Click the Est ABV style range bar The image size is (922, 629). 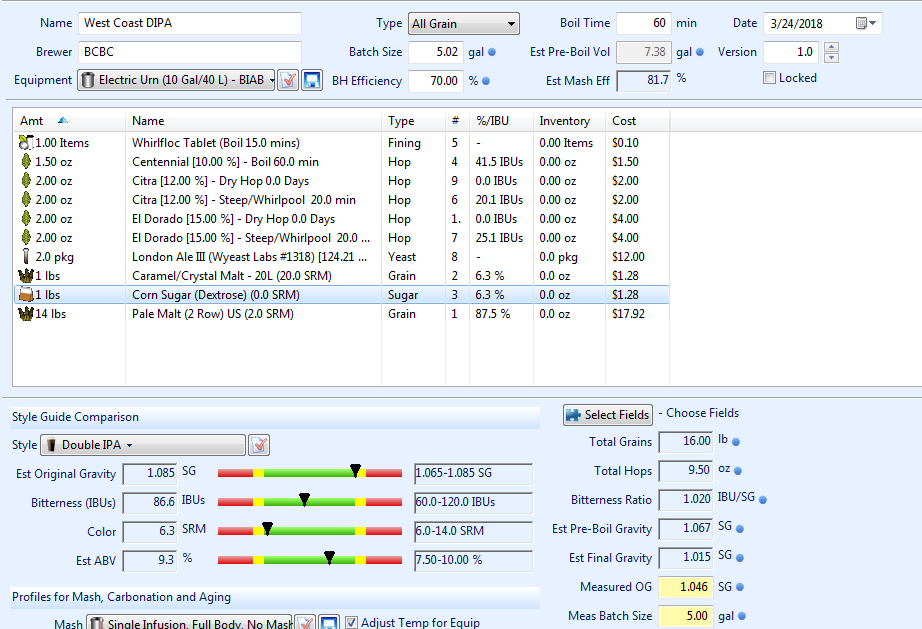pos(310,560)
